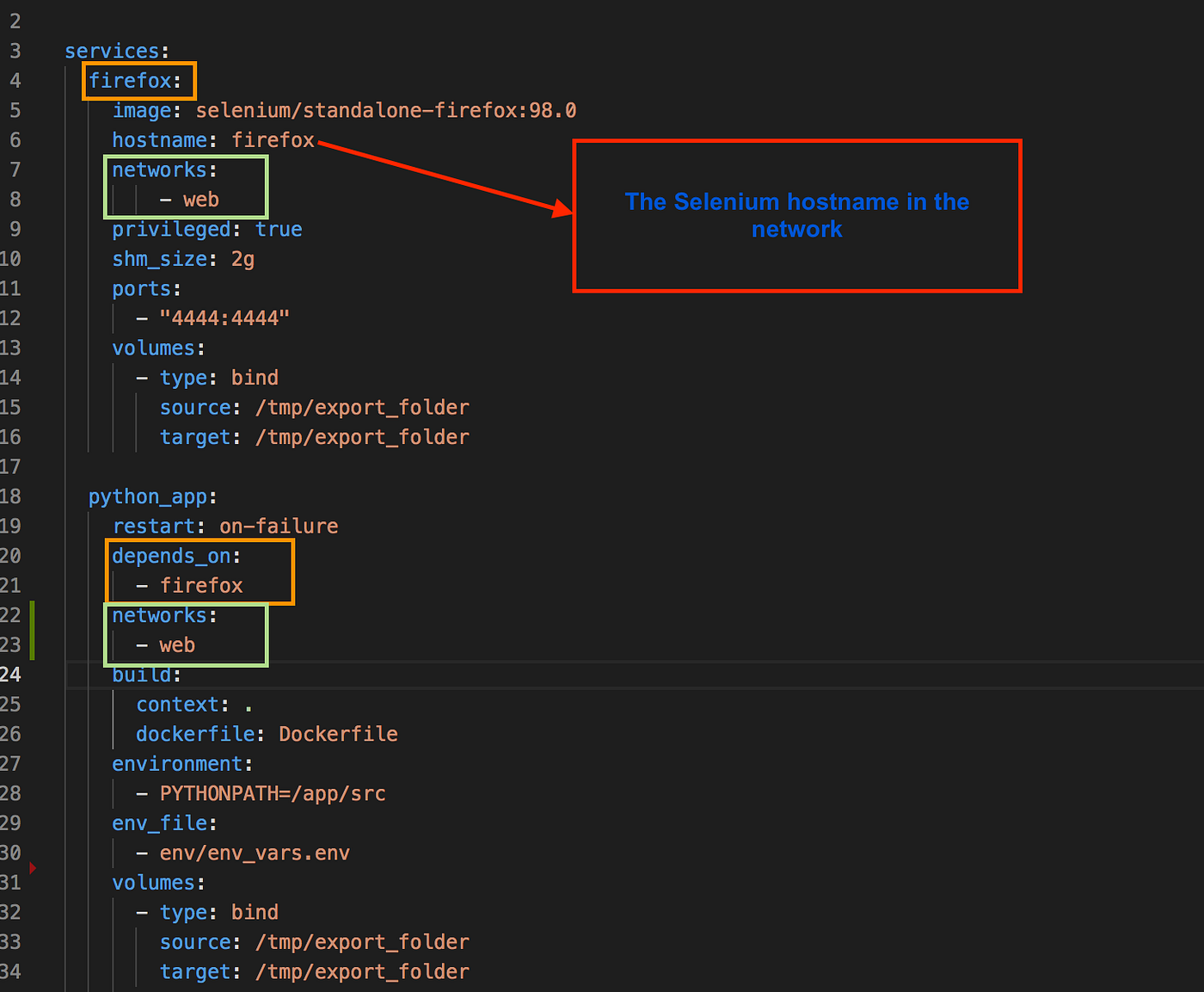The height and width of the screenshot is (992, 1204).
Task: Click line number 4 in the gutter
Action: [x=15, y=81]
